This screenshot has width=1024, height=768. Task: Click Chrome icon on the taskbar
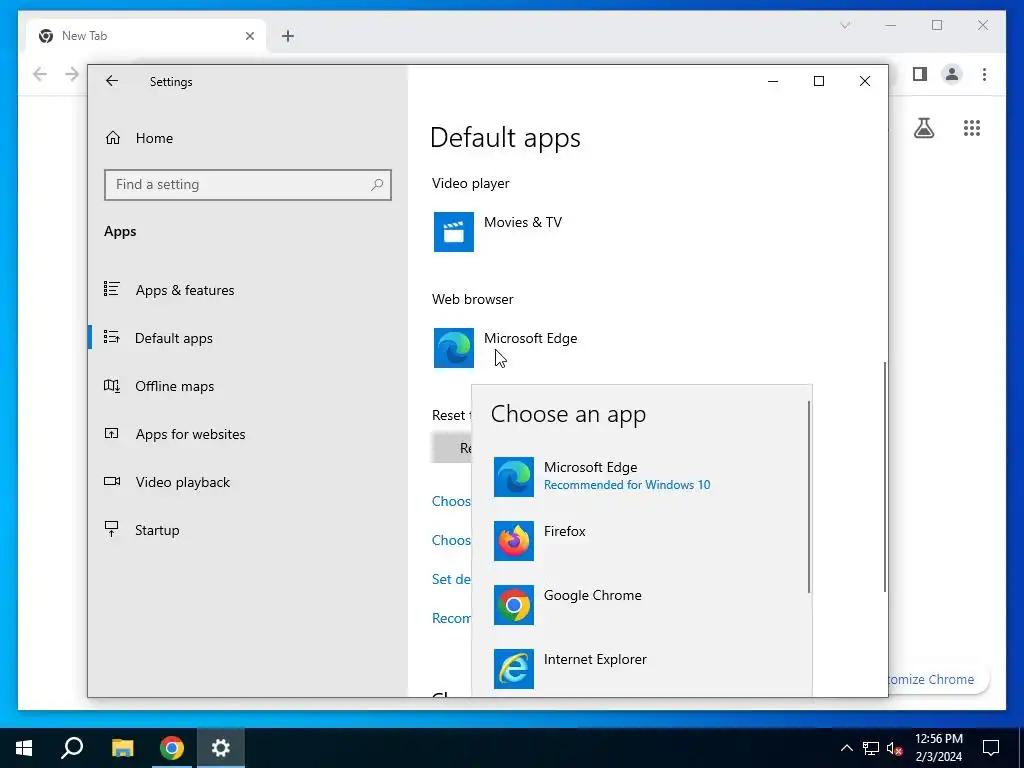coord(172,748)
